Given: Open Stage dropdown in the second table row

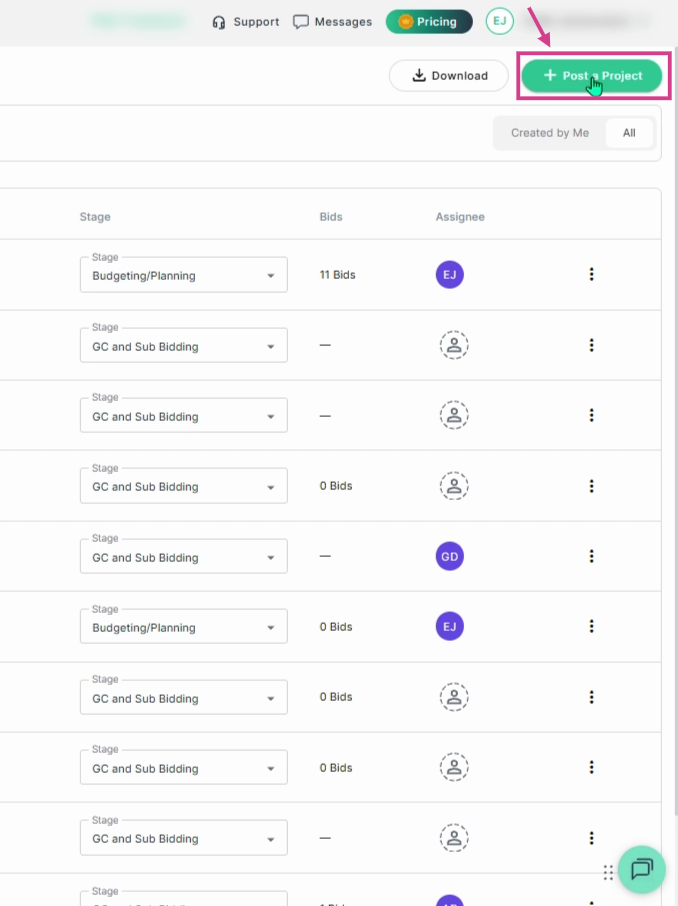Looking at the screenshot, I should click(x=184, y=346).
